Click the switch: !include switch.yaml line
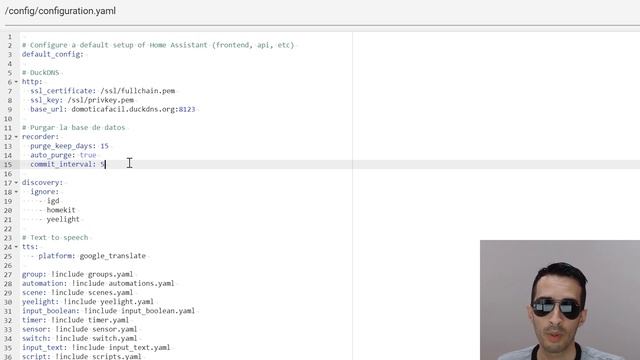This screenshot has width=640, height=360. pos(80,338)
